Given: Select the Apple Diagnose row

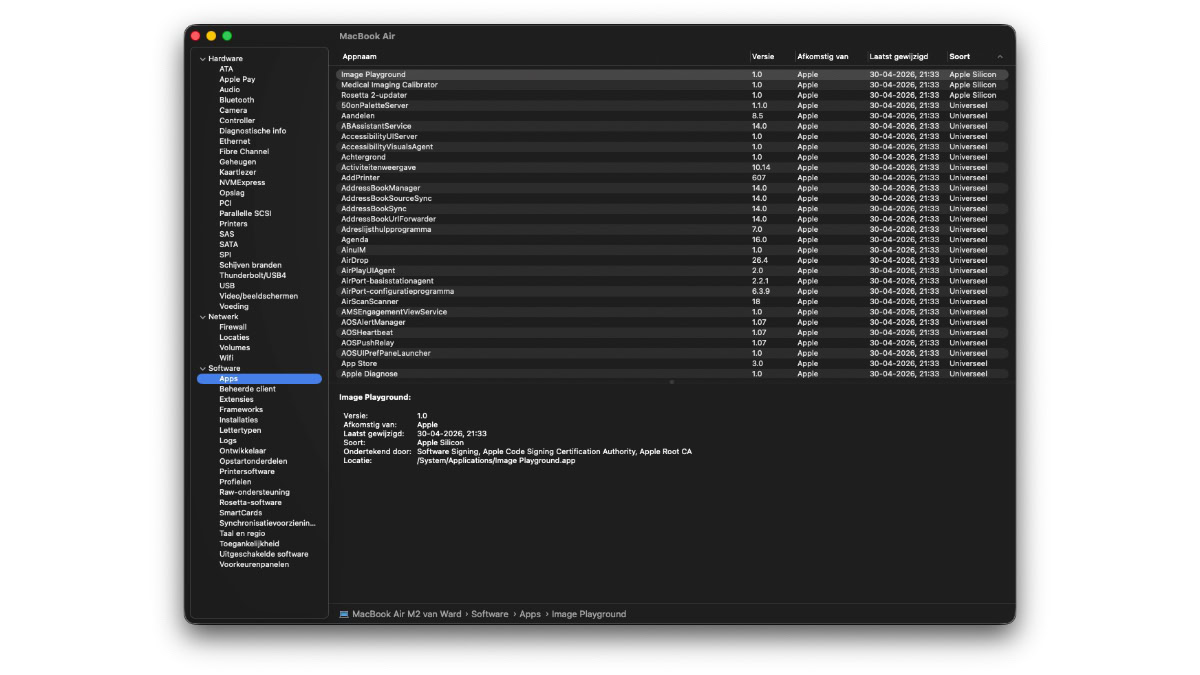Looking at the screenshot, I should pyautogui.click(x=672, y=374).
